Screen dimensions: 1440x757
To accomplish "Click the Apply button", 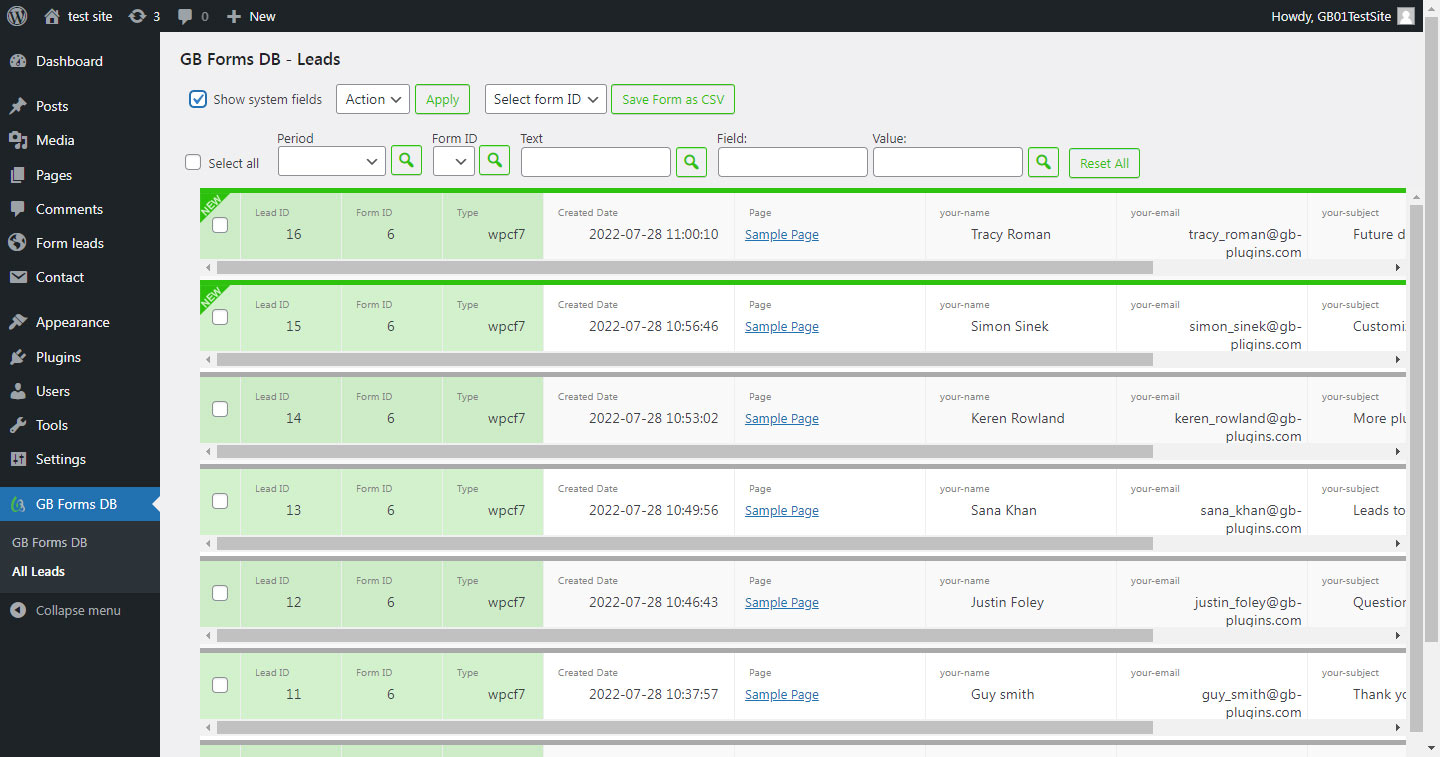I will pyautogui.click(x=443, y=99).
